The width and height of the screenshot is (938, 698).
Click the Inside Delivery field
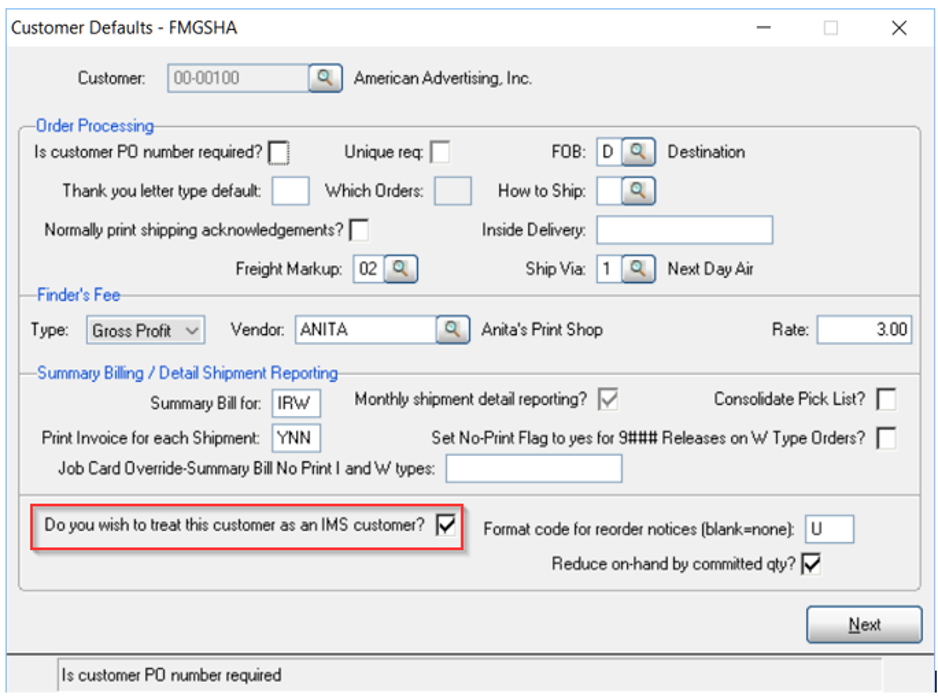[x=684, y=230]
